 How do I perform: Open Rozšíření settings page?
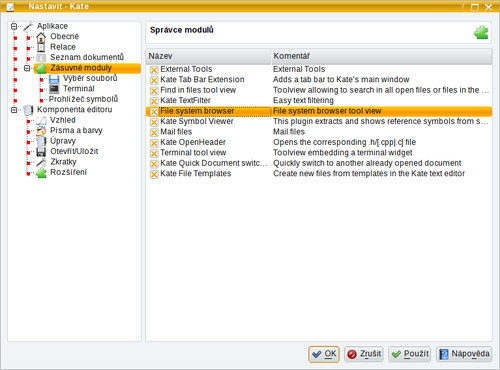tap(68, 172)
